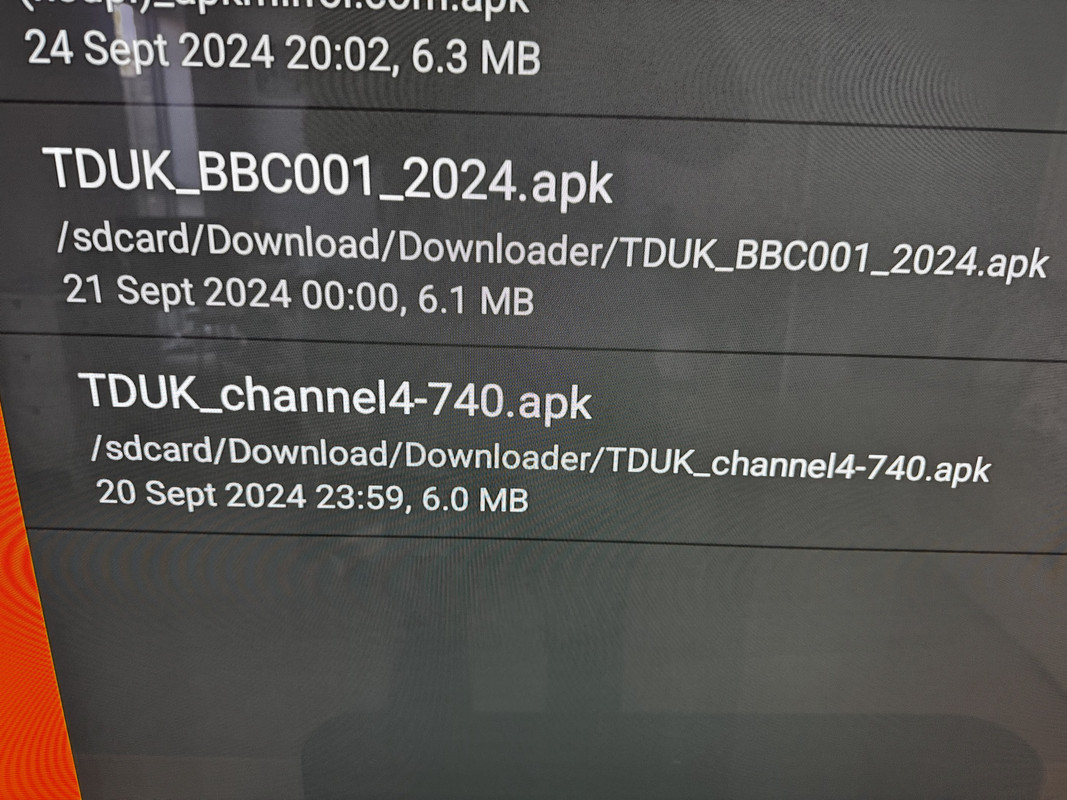Viewport: 1067px width, 800px height.
Task: Select the 6.3 MB file size label
Action: (x=476, y=57)
